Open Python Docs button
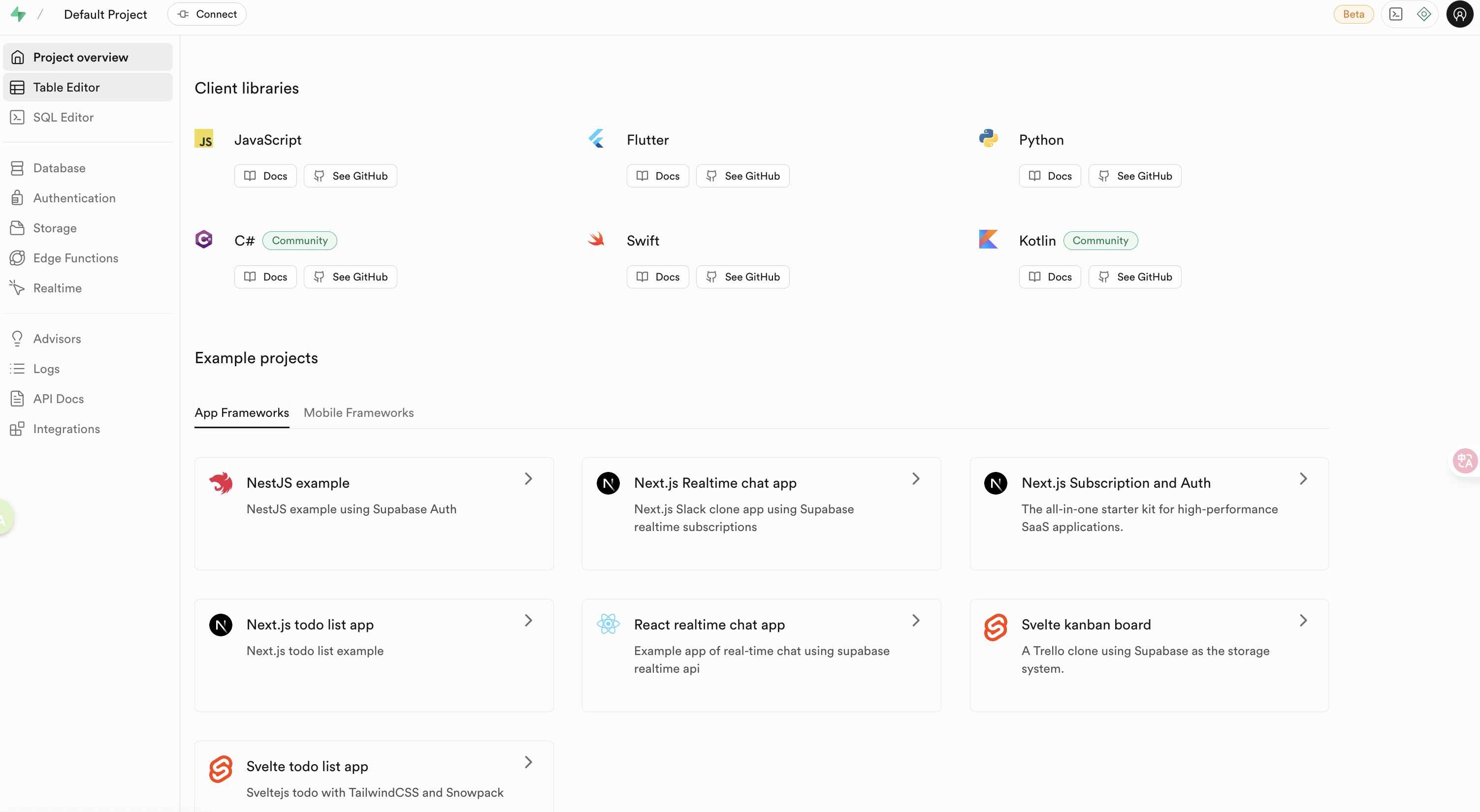This screenshot has width=1480, height=812. [1050, 176]
